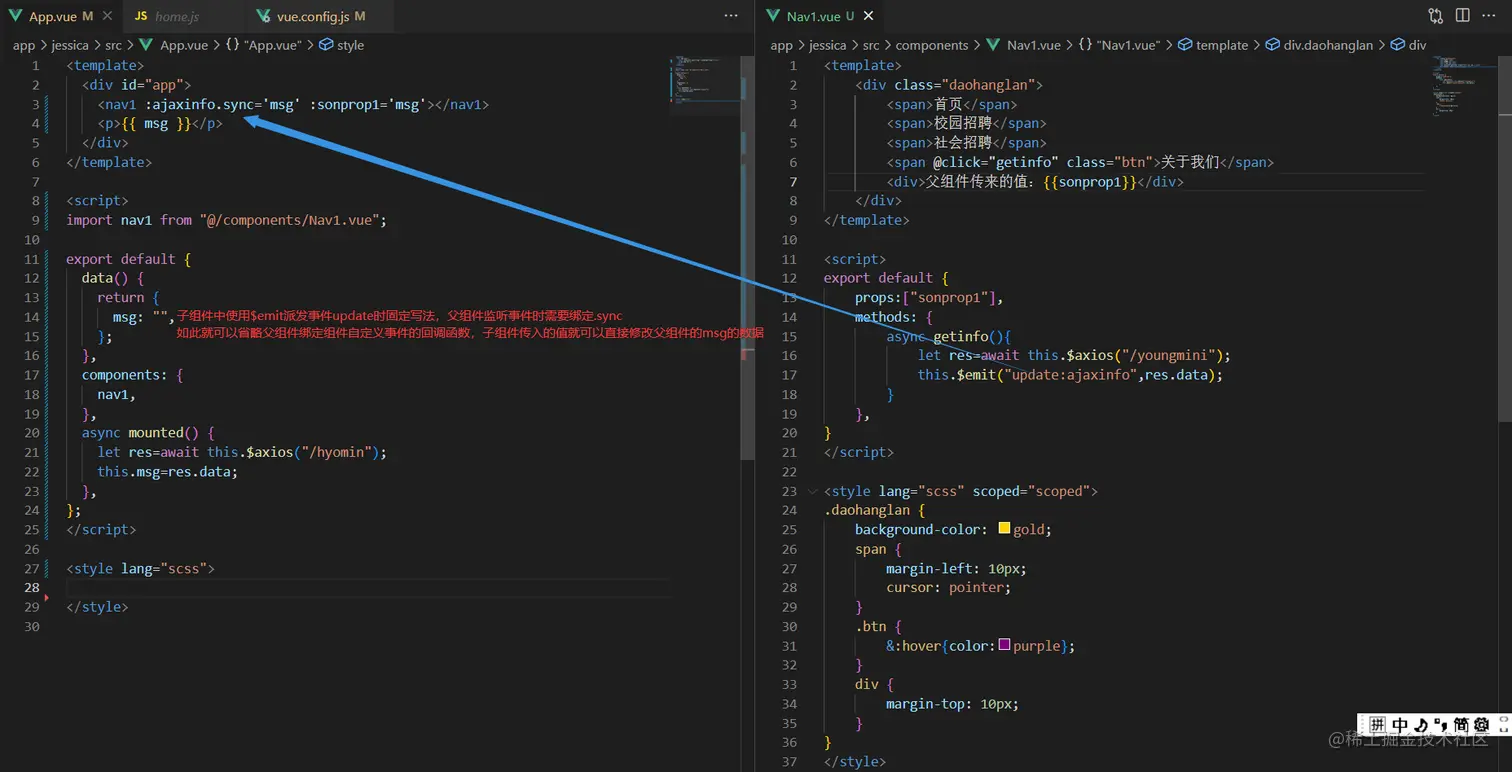Click 'jessica' in the left editor breadcrumb

tap(71, 45)
